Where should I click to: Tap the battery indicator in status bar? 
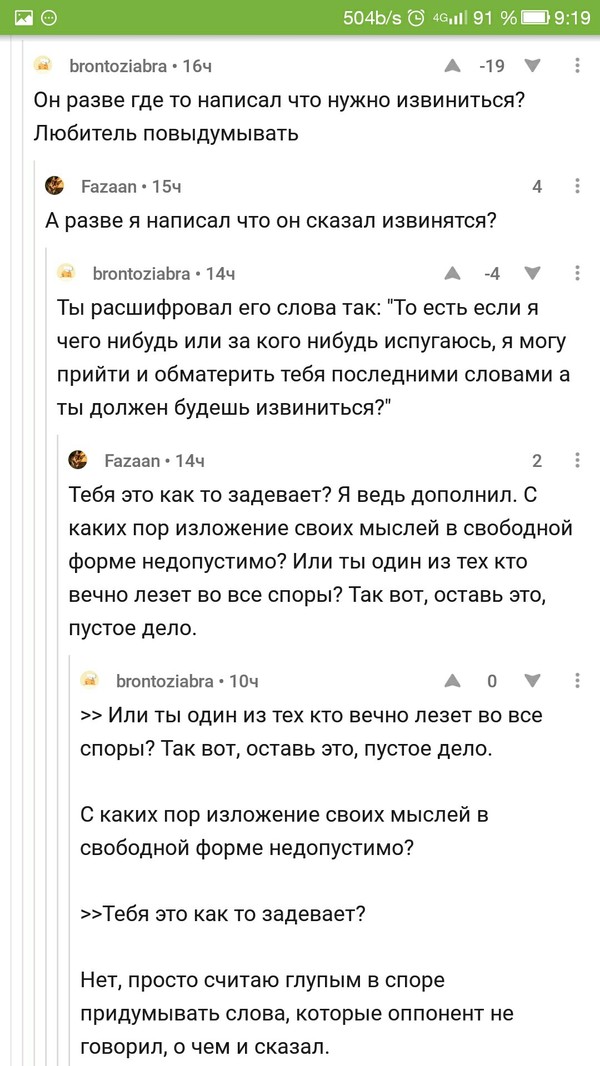(536, 17)
